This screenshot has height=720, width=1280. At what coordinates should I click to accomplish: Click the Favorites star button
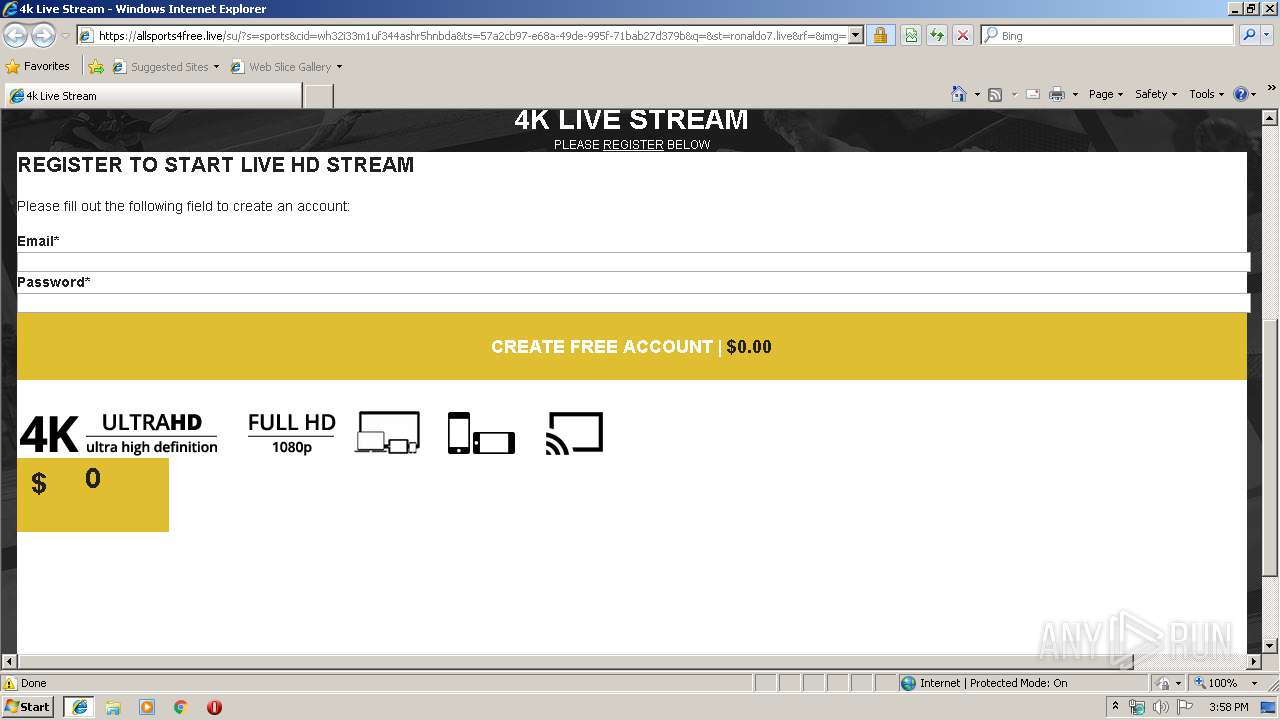38,66
